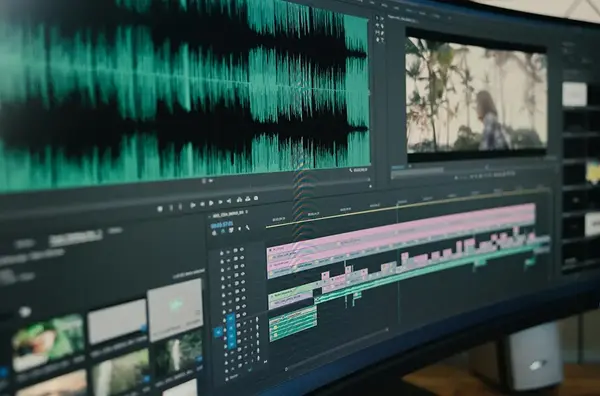Toggle the green Snap magnet in timeline
The image size is (600, 396).
(223, 231)
